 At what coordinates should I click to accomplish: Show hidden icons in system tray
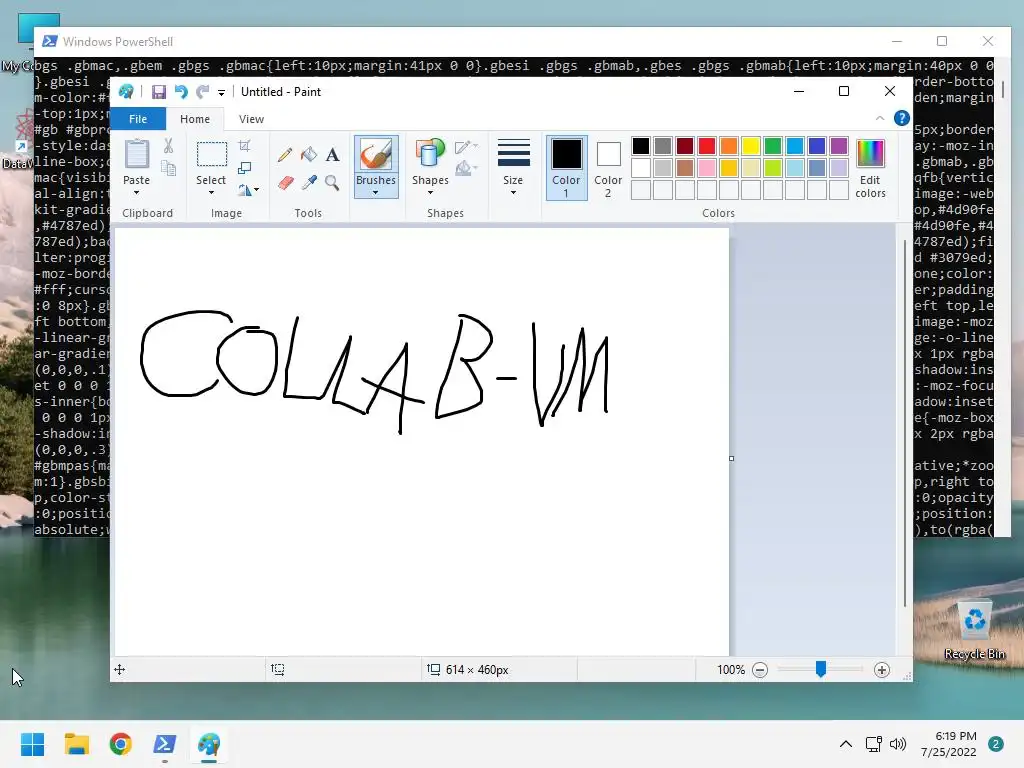[846, 744]
